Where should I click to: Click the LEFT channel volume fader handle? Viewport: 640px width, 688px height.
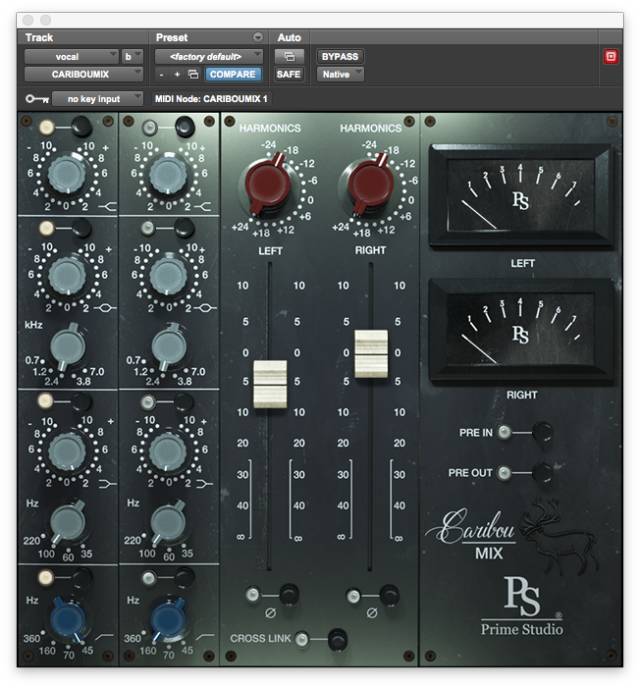(x=270, y=384)
